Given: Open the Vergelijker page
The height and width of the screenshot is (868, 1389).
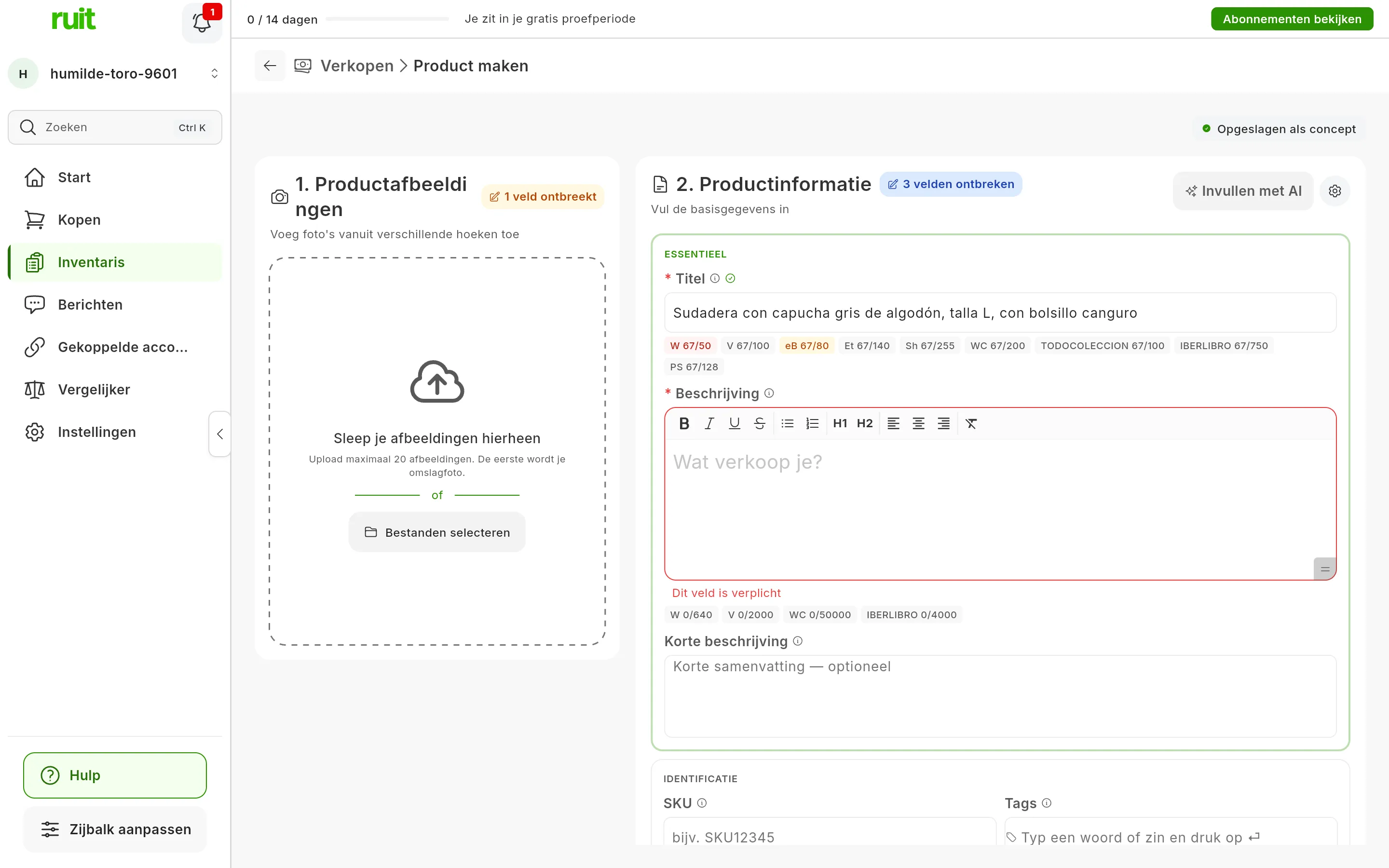Looking at the screenshot, I should [x=115, y=390].
